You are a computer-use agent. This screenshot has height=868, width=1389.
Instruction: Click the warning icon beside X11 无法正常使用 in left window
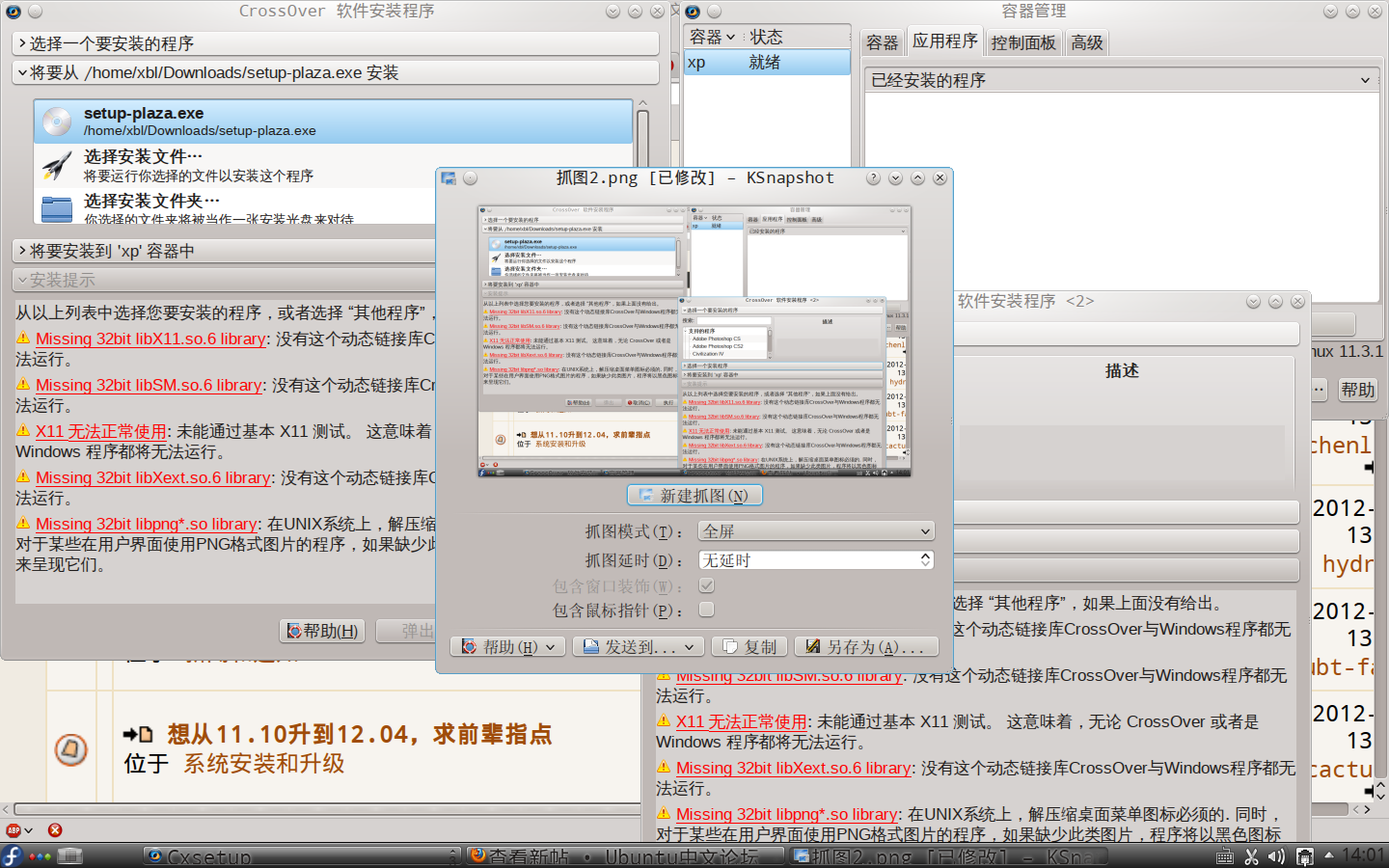[23, 431]
